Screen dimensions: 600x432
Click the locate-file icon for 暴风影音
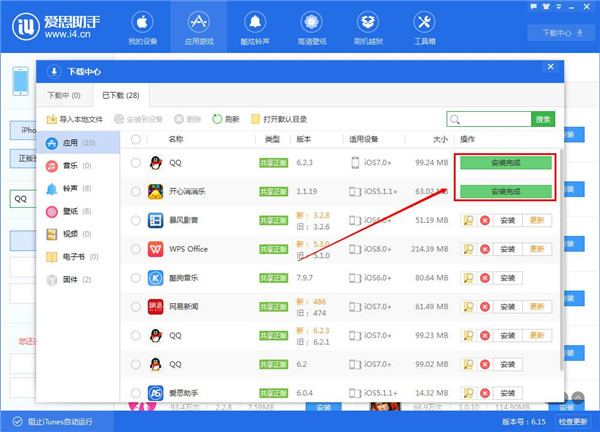pos(468,220)
